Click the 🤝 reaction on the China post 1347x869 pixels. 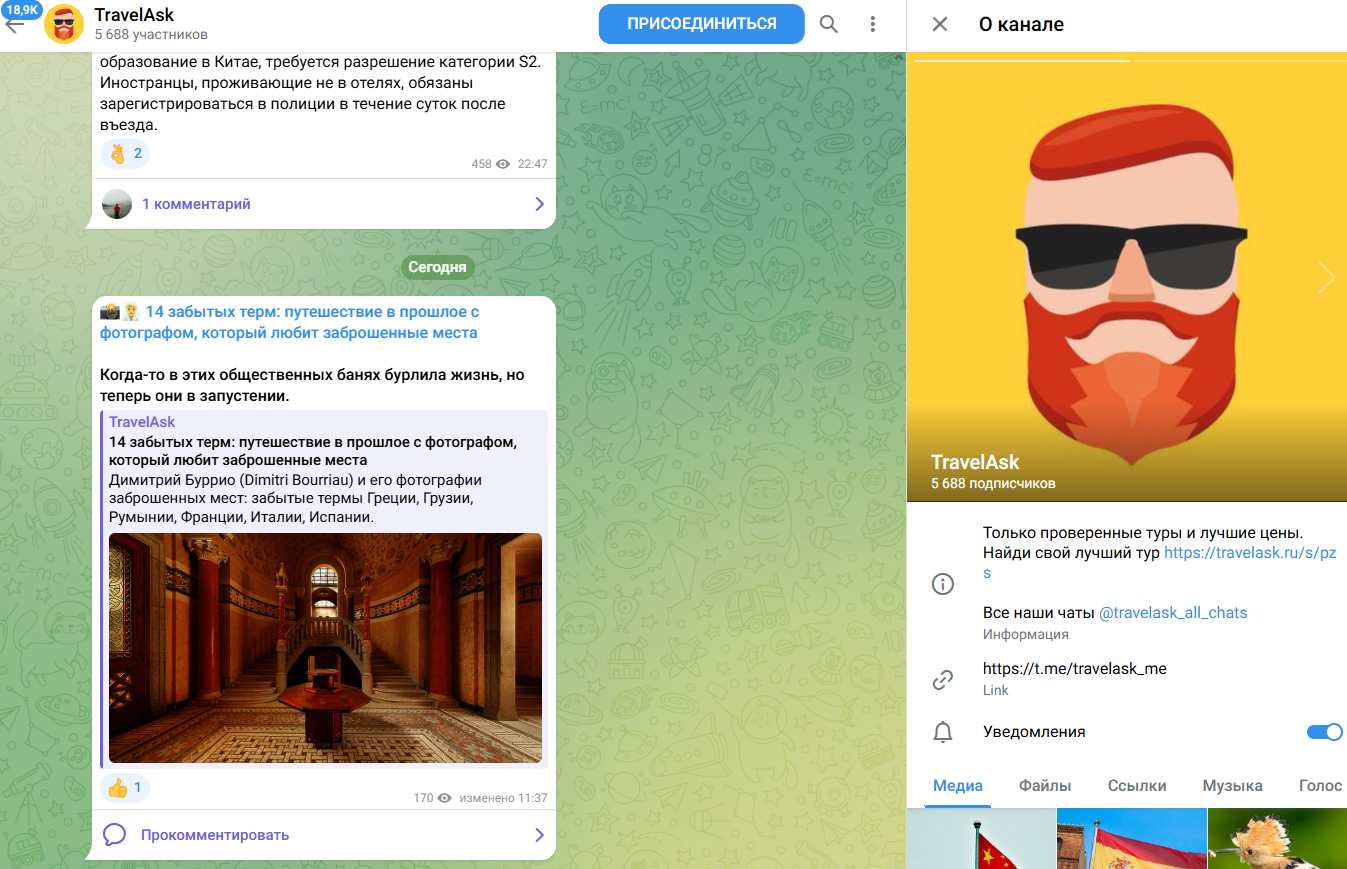[x=124, y=153]
